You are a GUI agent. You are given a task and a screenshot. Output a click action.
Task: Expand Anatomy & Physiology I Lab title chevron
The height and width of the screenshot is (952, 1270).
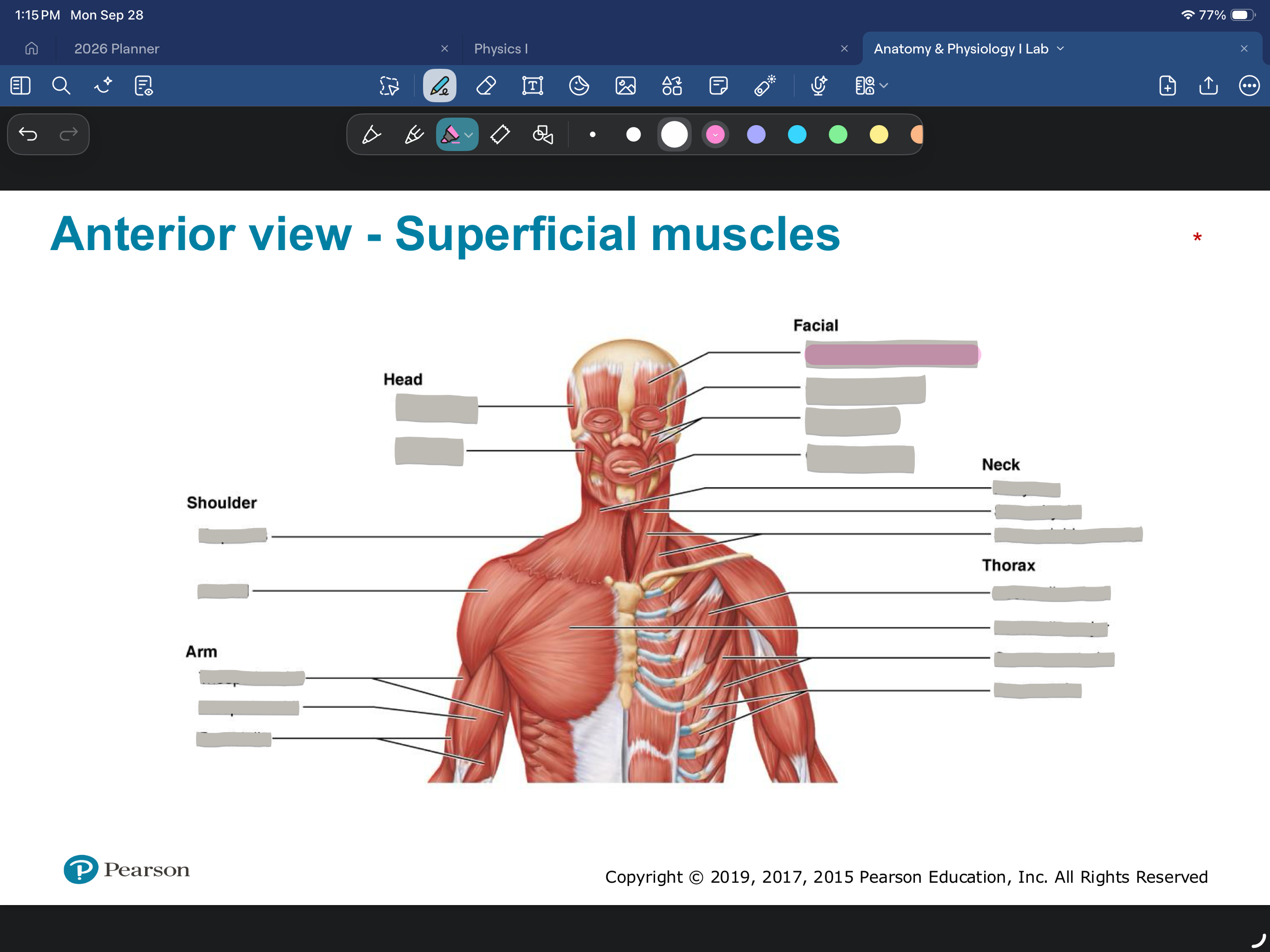click(1060, 49)
